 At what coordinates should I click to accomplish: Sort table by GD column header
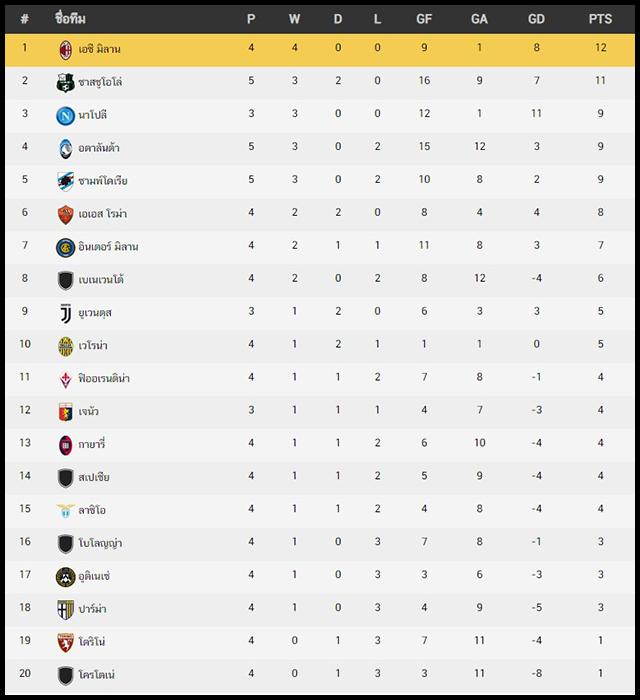[536, 19]
